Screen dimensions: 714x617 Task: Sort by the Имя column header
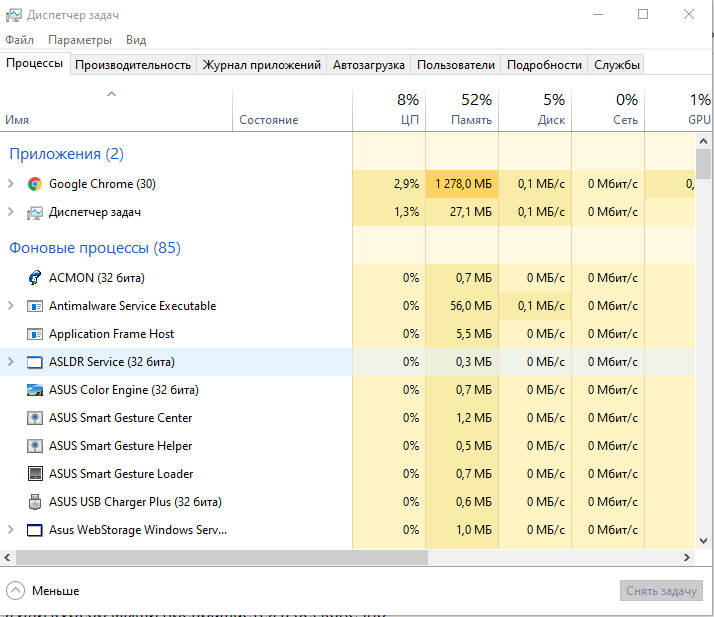tap(116, 111)
